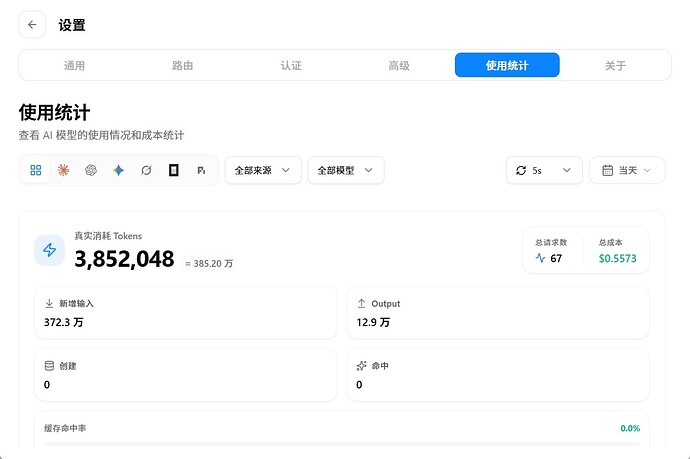Switch to the 路由 tab
Screen dimensions: 690x459
pyautogui.click(x=183, y=66)
